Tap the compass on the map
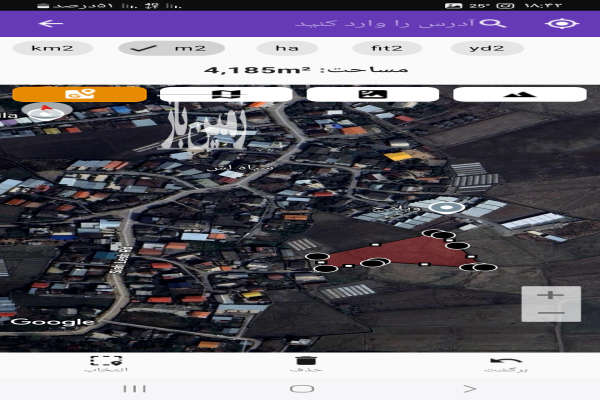The width and height of the screenshot is (600, 400). [x=43, y=112]
